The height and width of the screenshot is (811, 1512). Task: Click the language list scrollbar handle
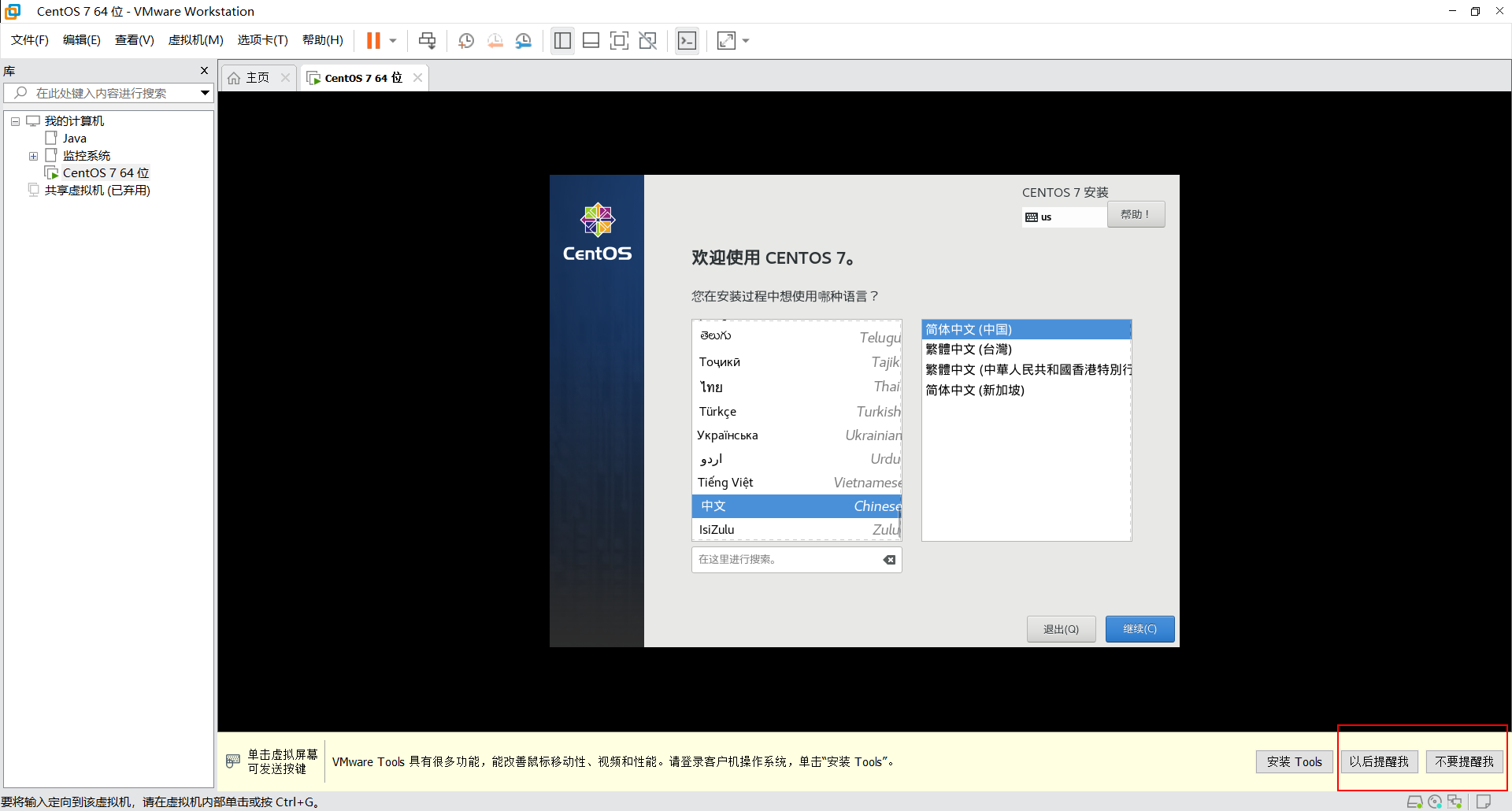pyautogui.click(x=899, y=522)
